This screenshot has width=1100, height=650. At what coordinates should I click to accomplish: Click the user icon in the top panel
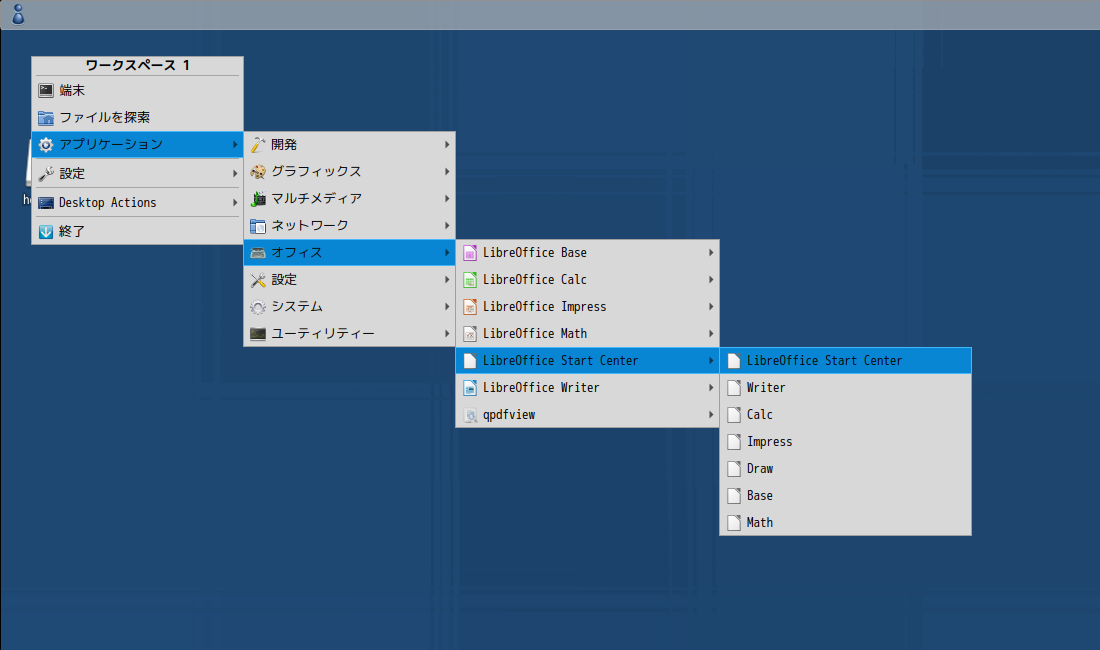[x=18, y=14]
